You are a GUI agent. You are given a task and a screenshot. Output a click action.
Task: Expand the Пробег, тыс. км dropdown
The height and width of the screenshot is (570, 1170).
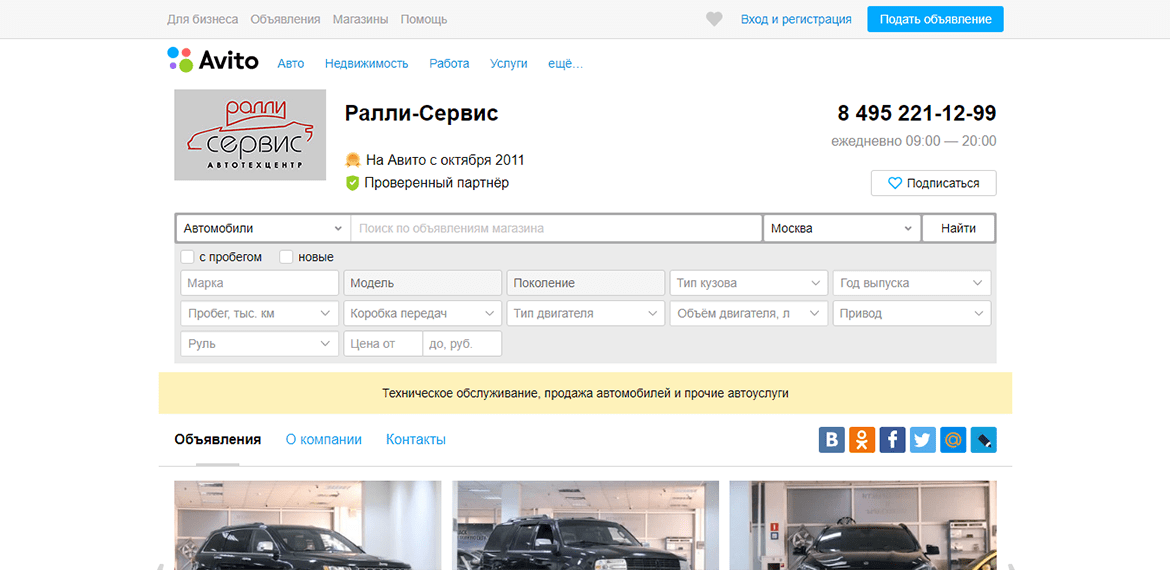pyautogui.click(x=260, y=313)
